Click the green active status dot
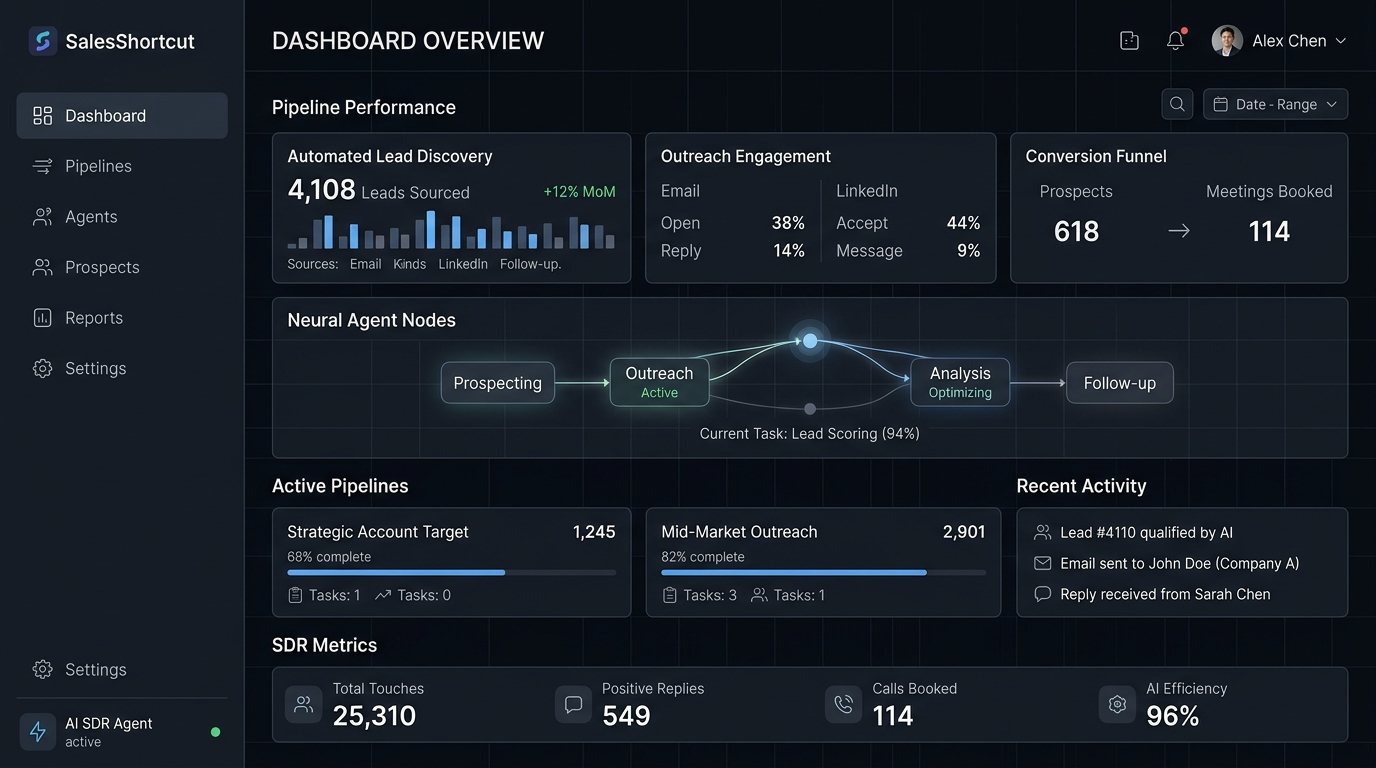Viewport: 1376px width, 768px height. [x=215, y=732]
